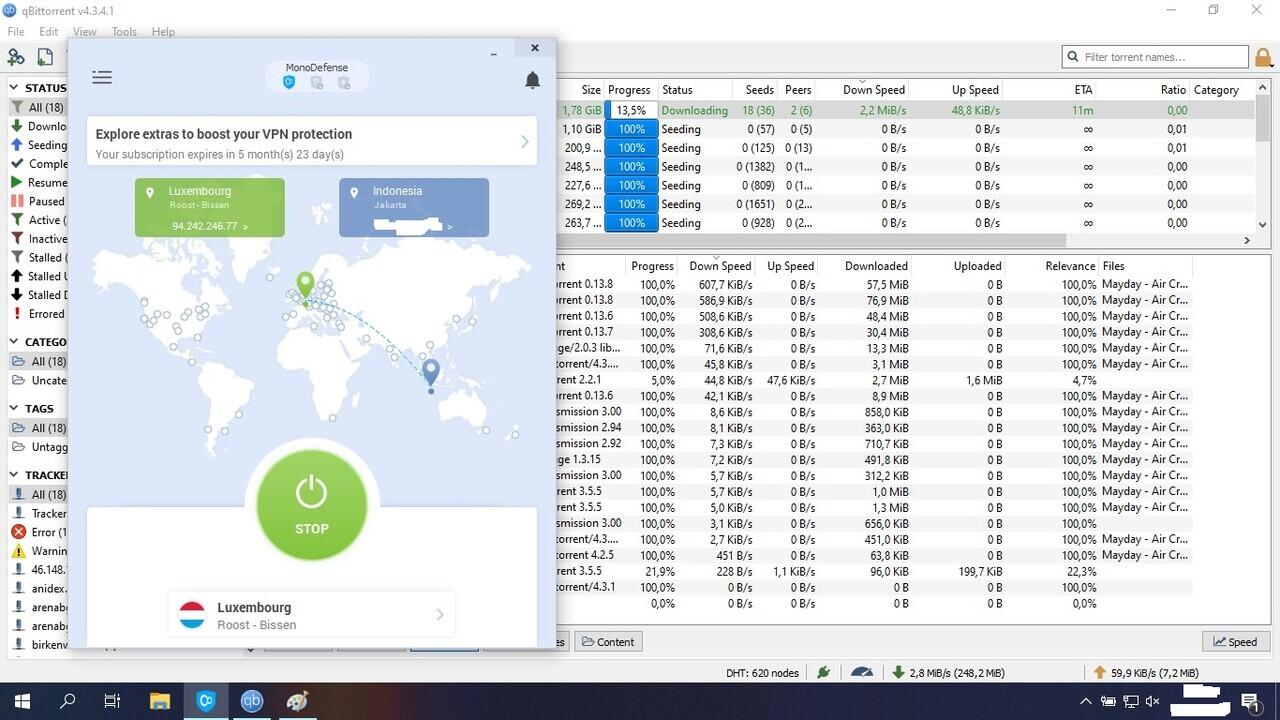
Task: Open the Tools menu
Action: 124,31
